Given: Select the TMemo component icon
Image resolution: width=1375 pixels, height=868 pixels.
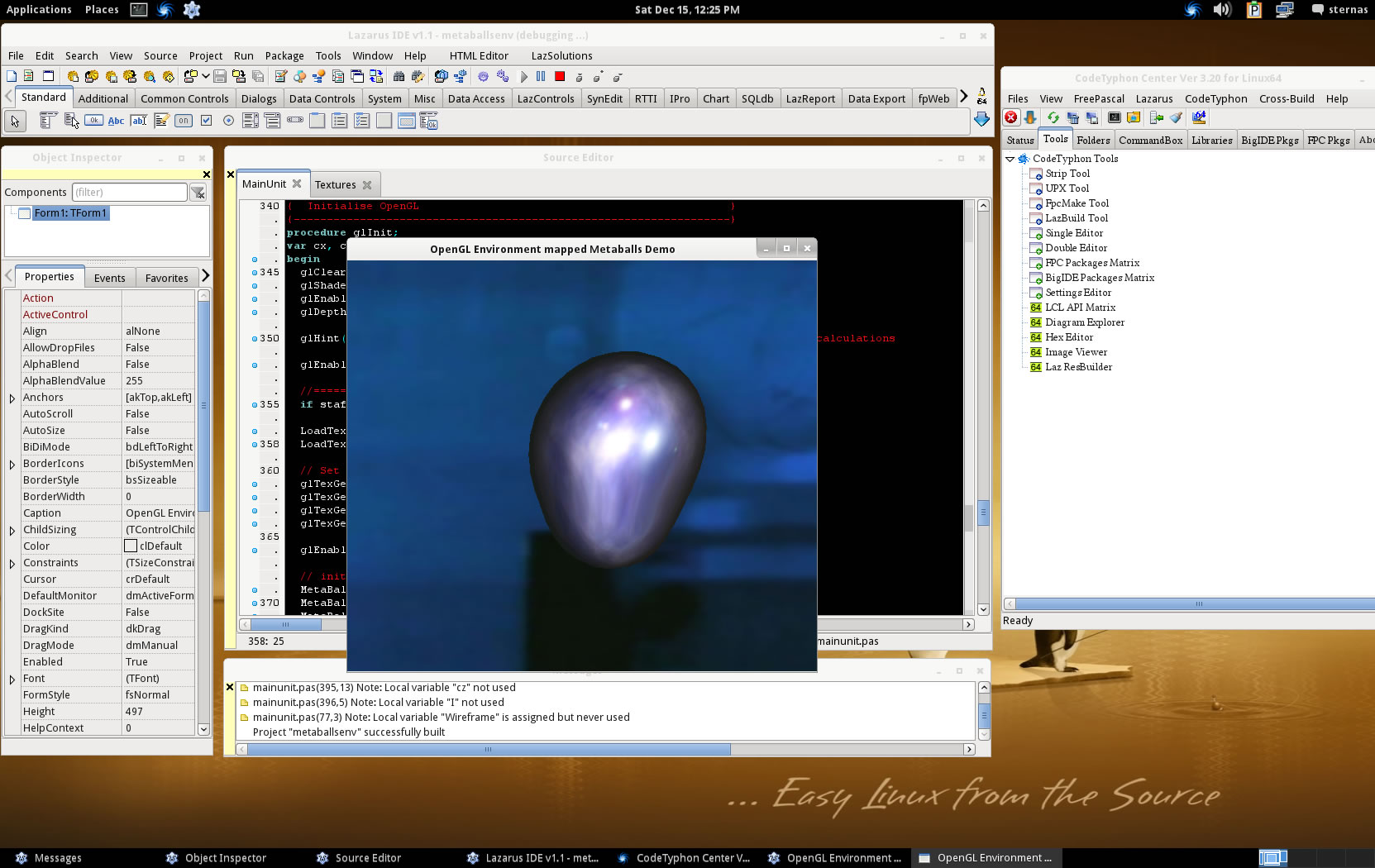Looking at the screenshot, I should [x=161, y=121].
